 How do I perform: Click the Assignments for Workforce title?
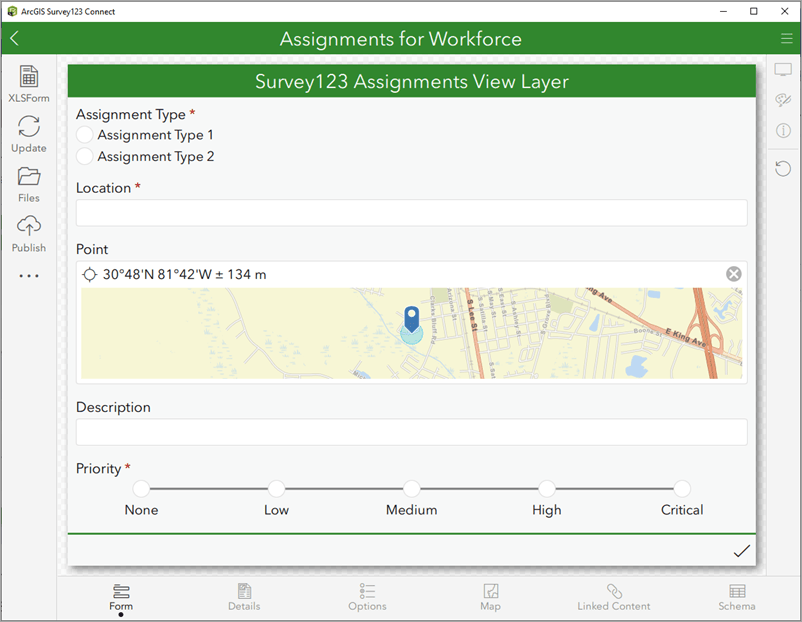tap(400, 39)
